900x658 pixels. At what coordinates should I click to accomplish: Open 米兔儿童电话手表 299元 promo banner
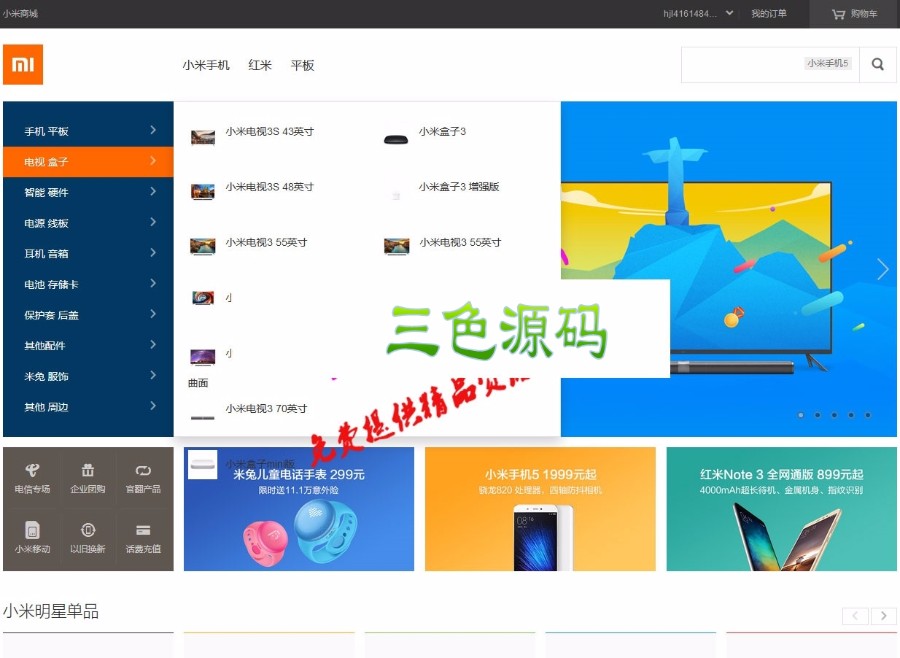click(298, 509)
